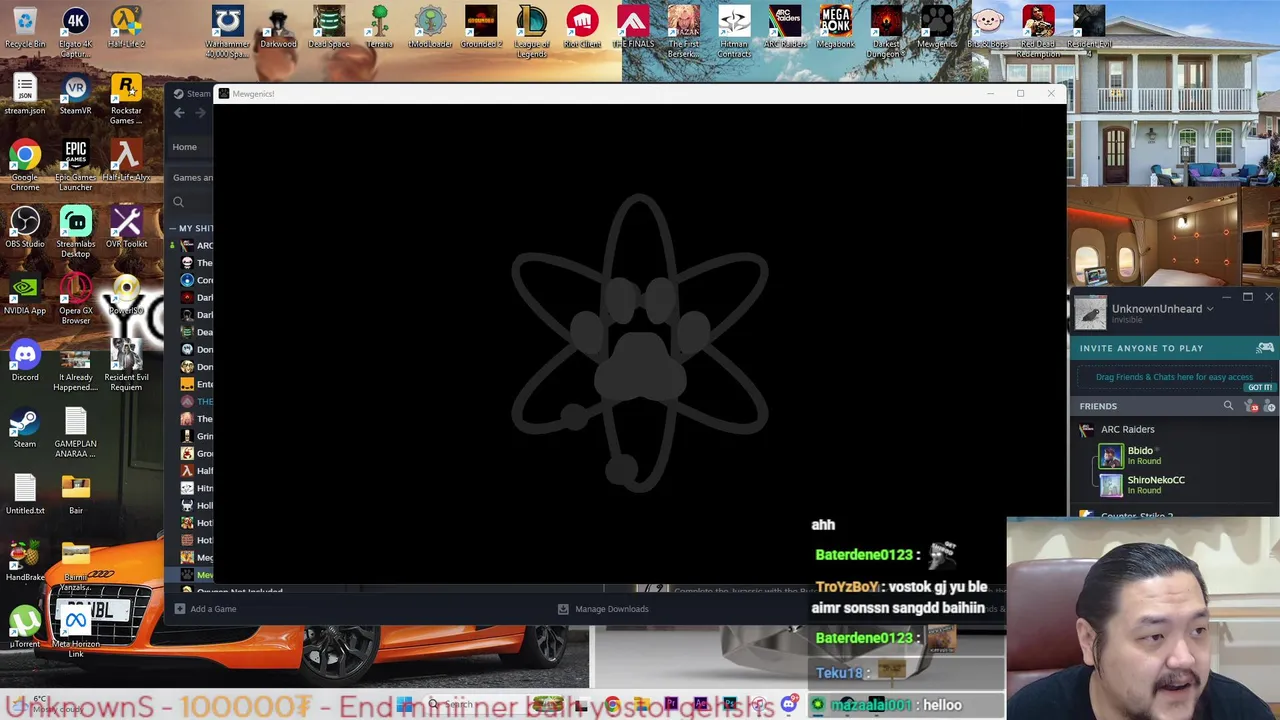
Task: Click Add a Game in Steam
Action: click(205, 609)
